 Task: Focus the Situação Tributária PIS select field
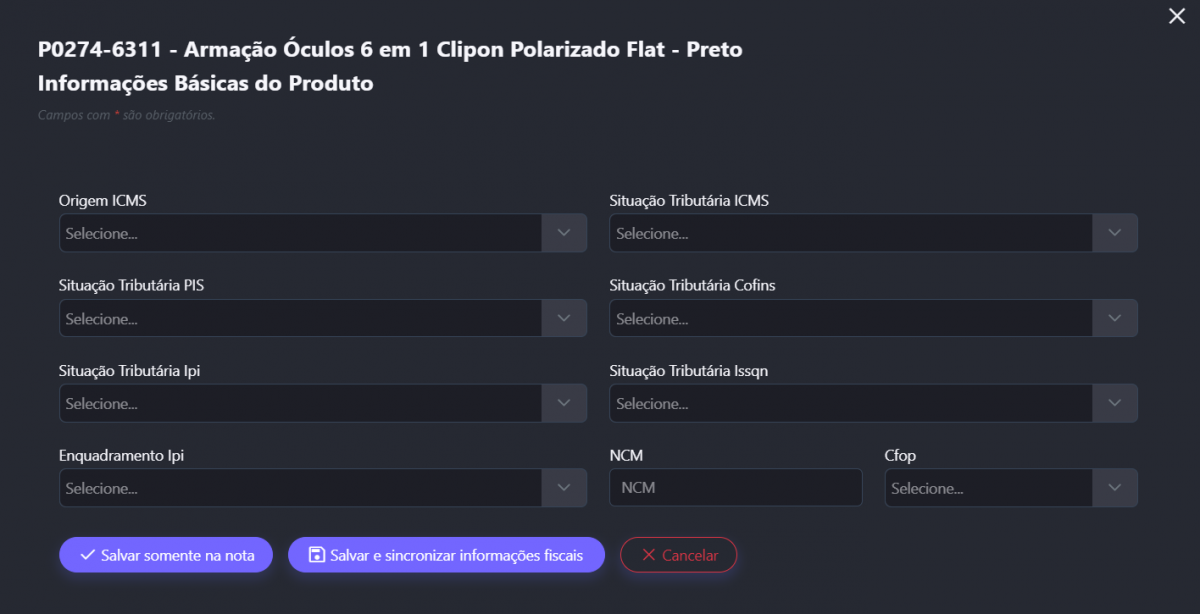coord(300,318)
